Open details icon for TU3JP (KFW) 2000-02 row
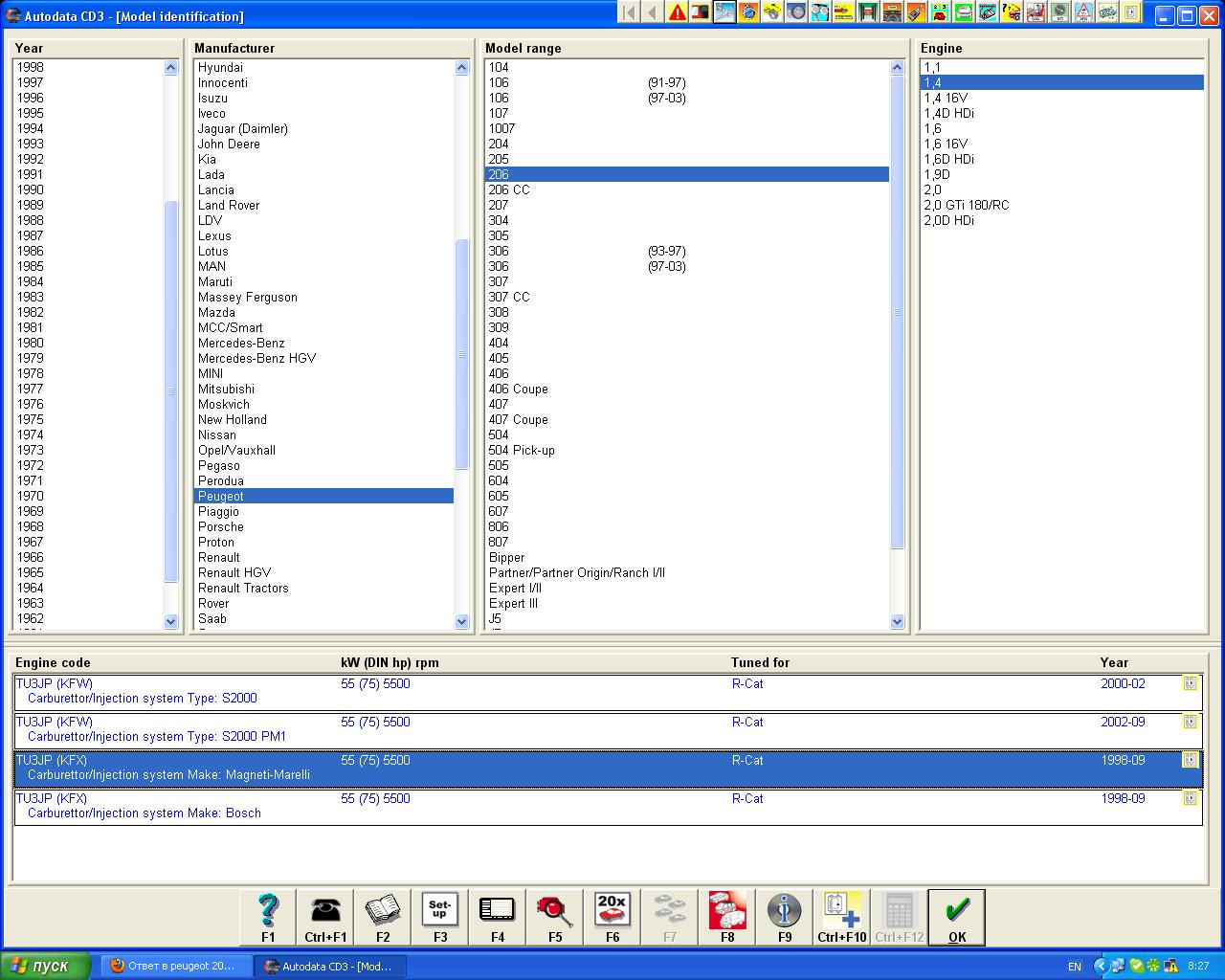Viewport: 1225px width, 980px height. (x=1190, y=683)
